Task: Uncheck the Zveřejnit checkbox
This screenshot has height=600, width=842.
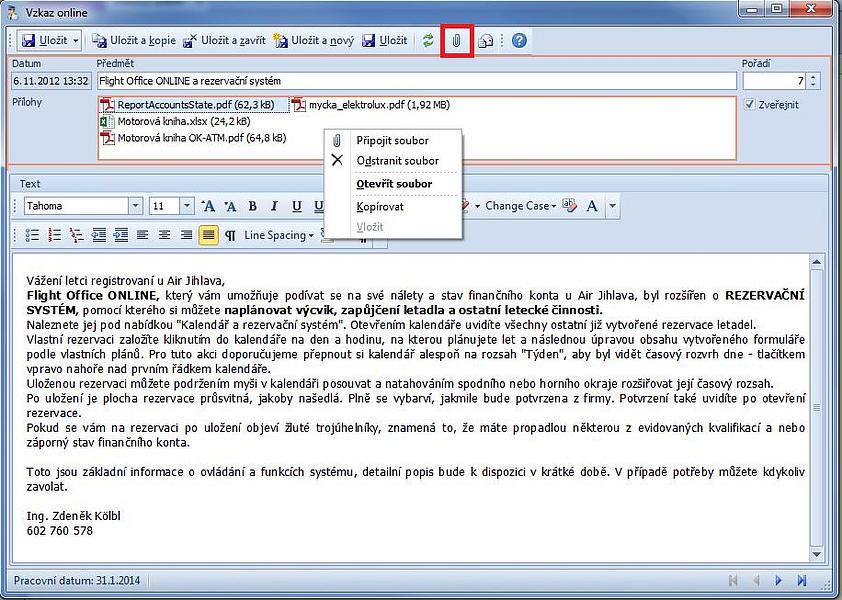Action: click(751, 105)
